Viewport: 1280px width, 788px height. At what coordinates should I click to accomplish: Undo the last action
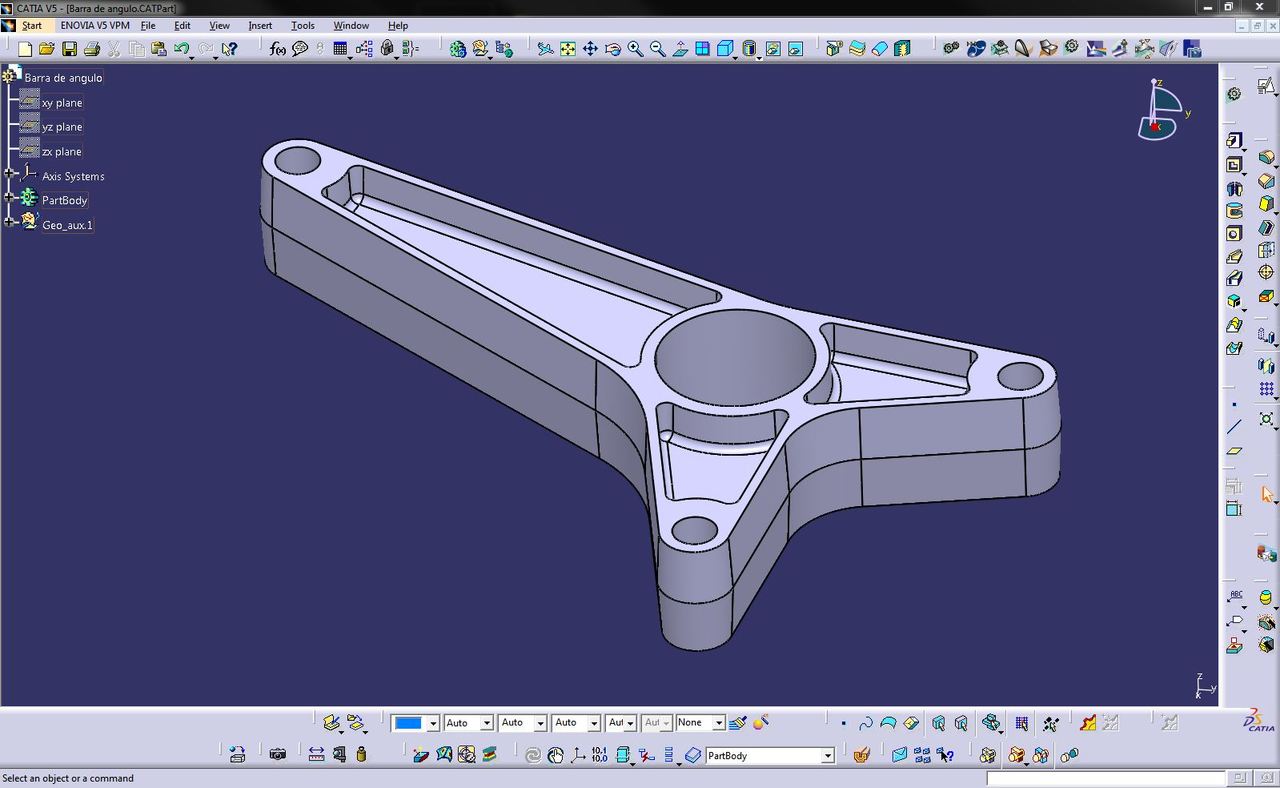coord(180,49)
